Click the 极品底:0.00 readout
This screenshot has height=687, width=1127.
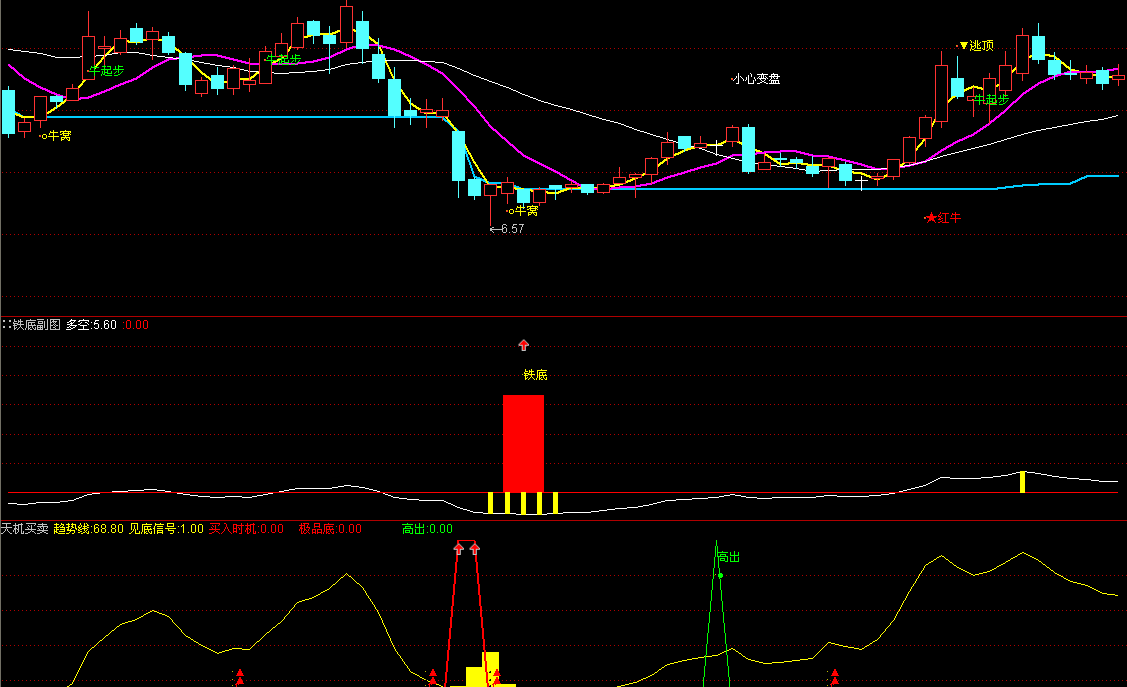coord(331,529)
